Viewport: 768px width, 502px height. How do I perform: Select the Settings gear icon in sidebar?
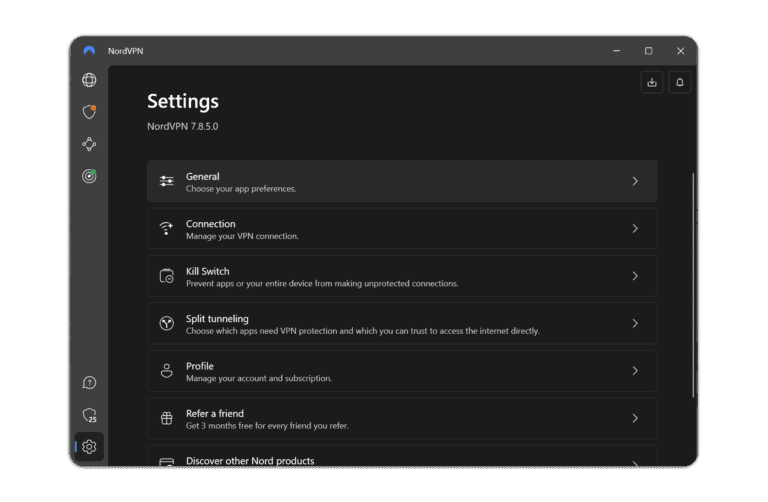point(89,447)
